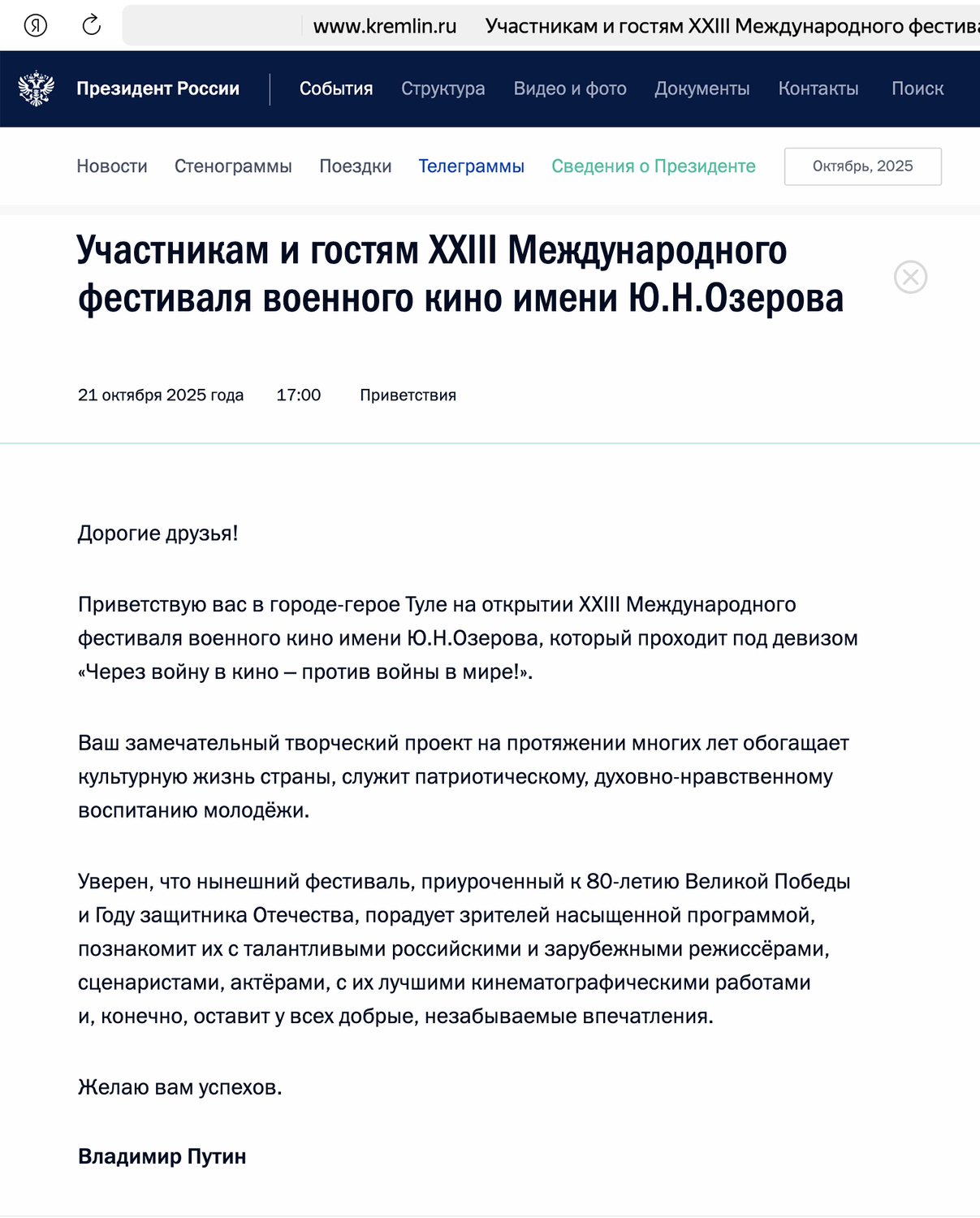
Task: Open the Видео и фото section
Action: [569, 89]
